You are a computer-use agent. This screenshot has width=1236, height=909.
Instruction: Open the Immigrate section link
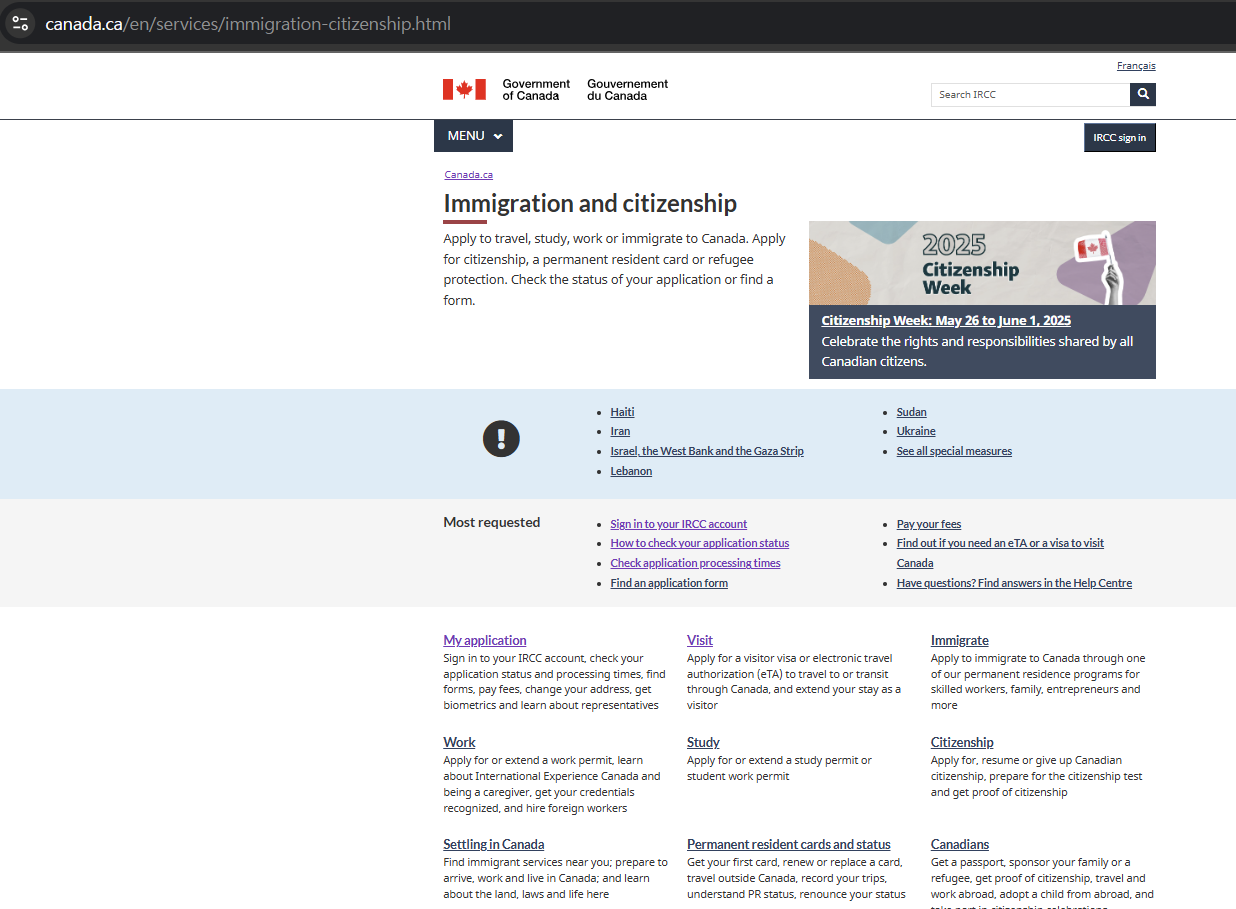[959, 640]
